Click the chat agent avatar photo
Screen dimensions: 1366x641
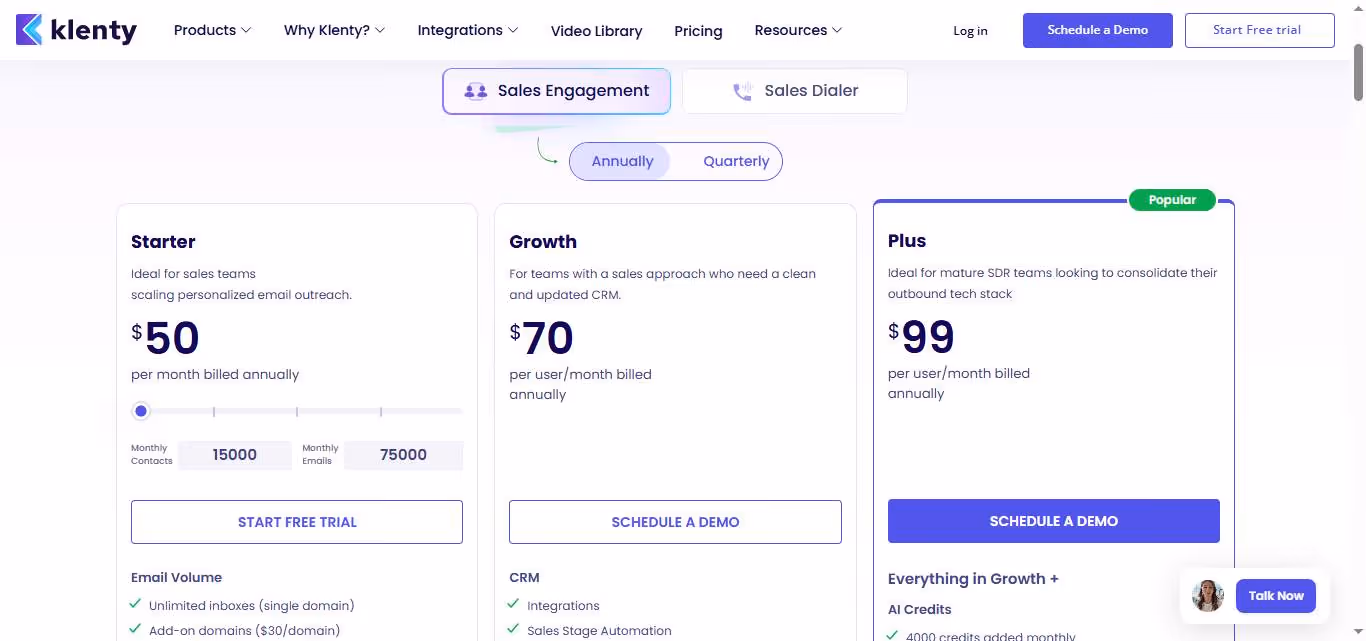pyautogui.click(x=1208, y=596)
